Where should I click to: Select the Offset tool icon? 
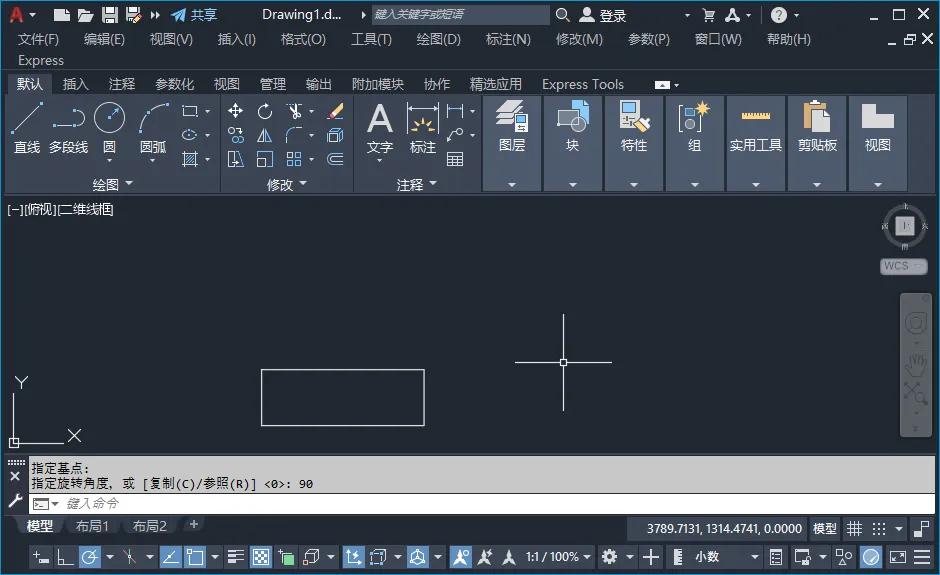[x=336, y=159]
